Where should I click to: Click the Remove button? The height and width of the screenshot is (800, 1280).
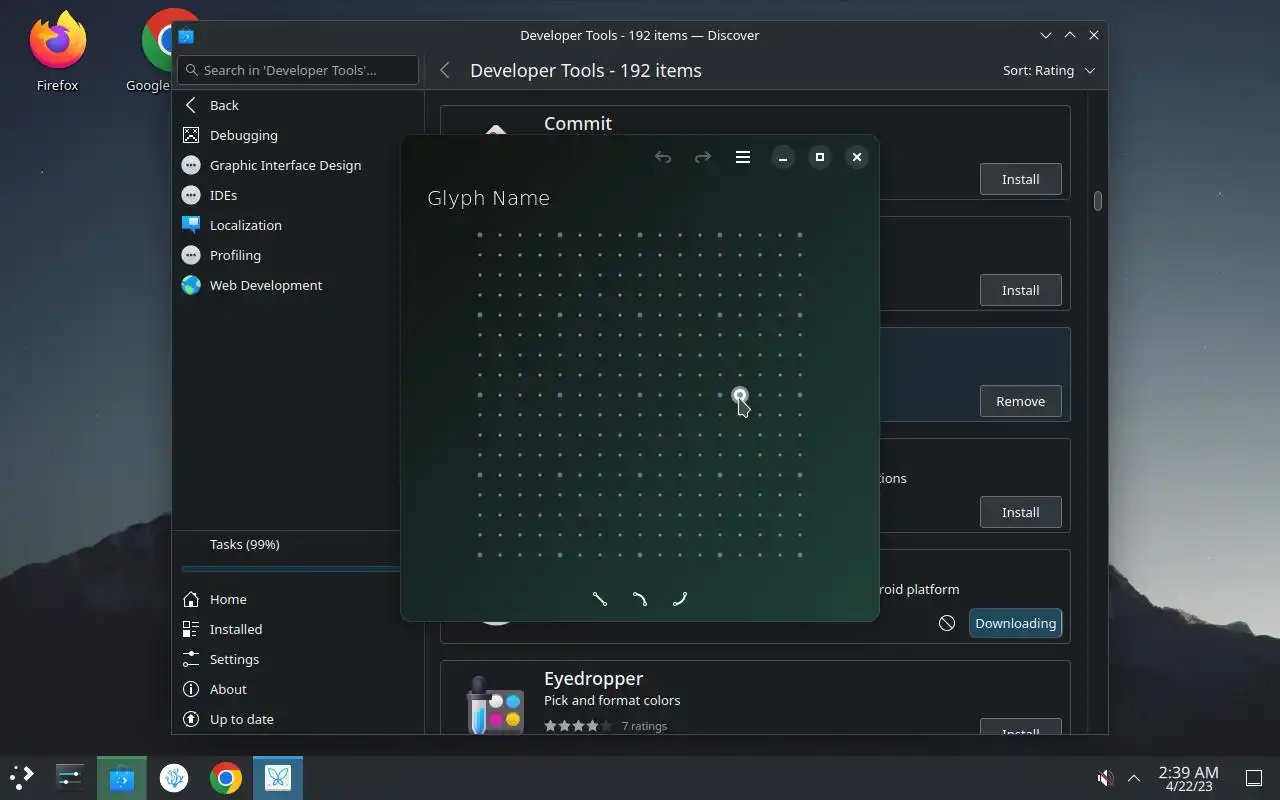pyautogui.click(x=1020, y=401)
